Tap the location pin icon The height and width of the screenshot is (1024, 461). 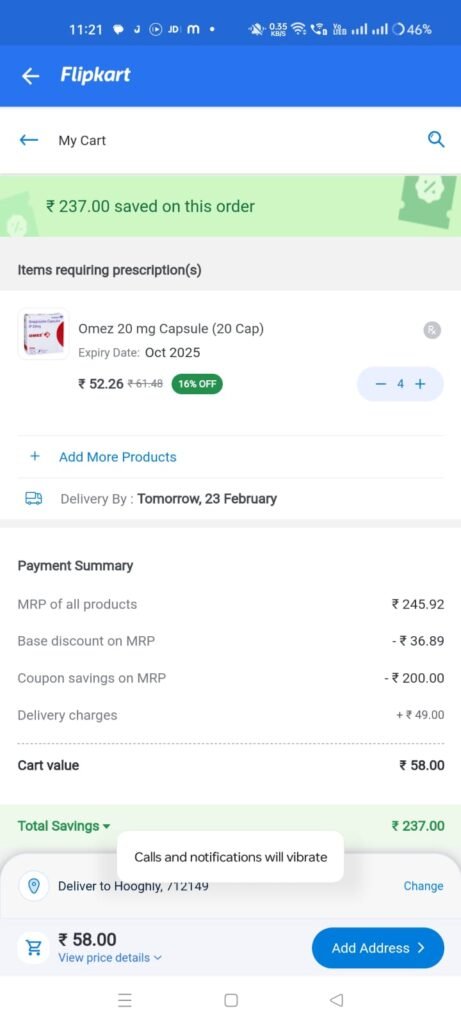pyautogui.click(x=35, y=886)
